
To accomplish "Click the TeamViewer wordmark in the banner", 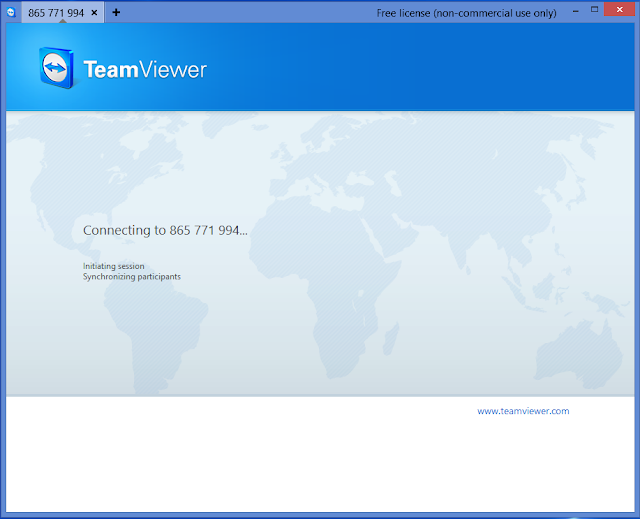I will click(145, 69).
